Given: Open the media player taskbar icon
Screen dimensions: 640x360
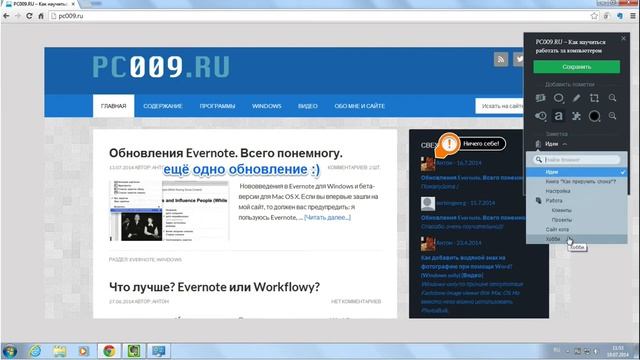Looking at the screenshot, I should click(84, 351).
